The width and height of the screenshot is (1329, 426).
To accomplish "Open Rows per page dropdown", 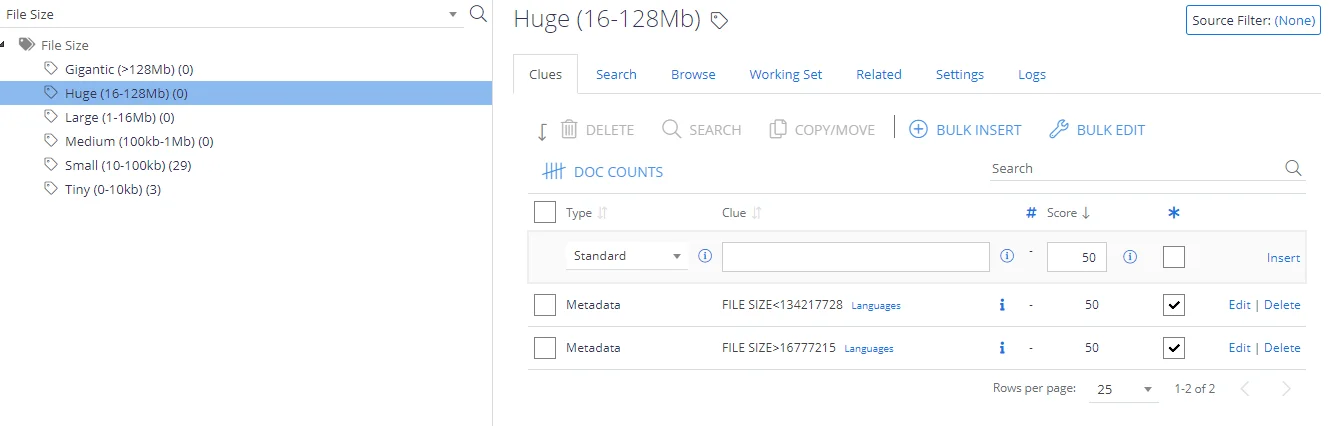I will 1124,389.
